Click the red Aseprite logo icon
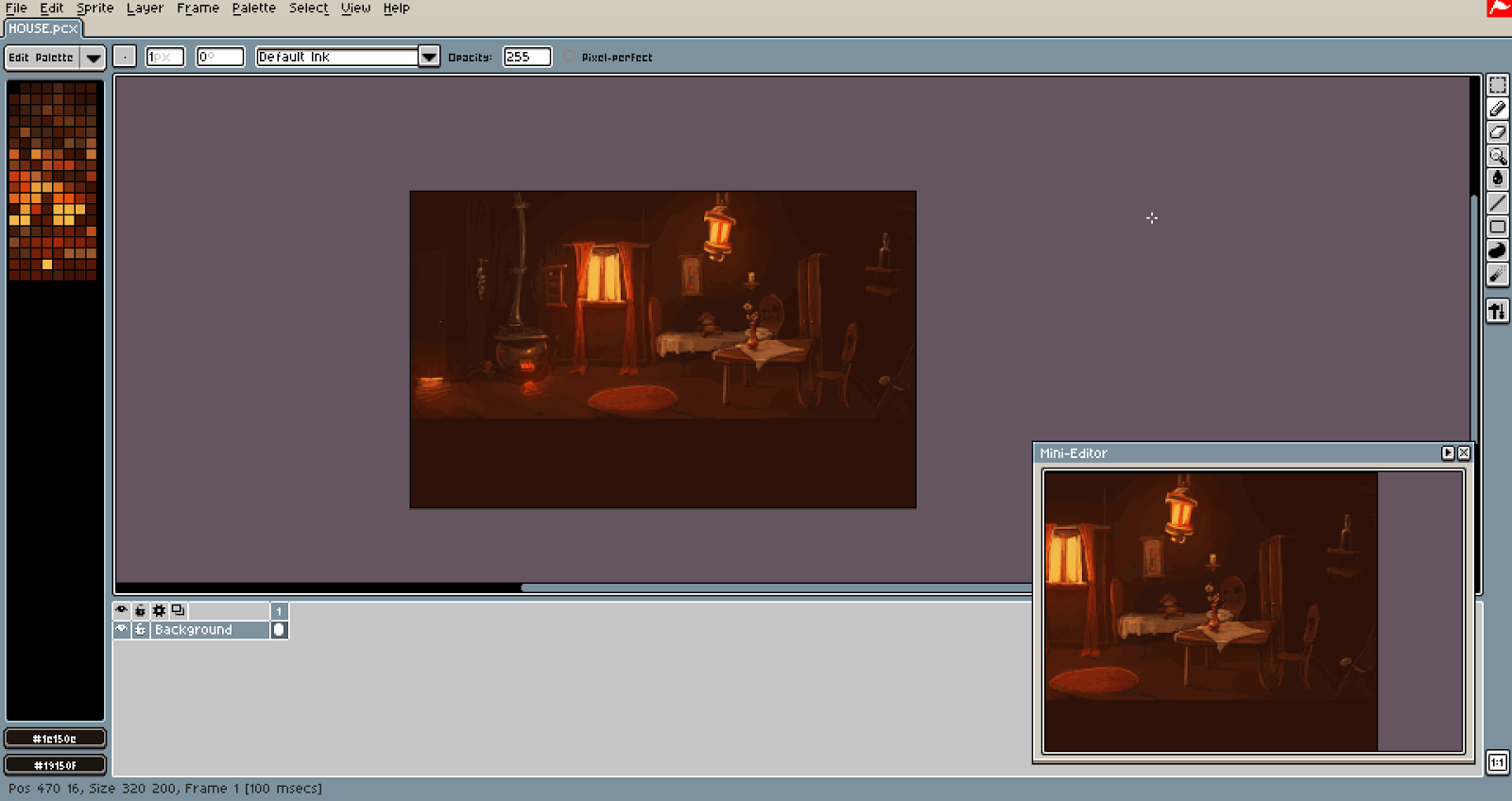This screenshot has width=1512, height=801. coord(1500,9)
